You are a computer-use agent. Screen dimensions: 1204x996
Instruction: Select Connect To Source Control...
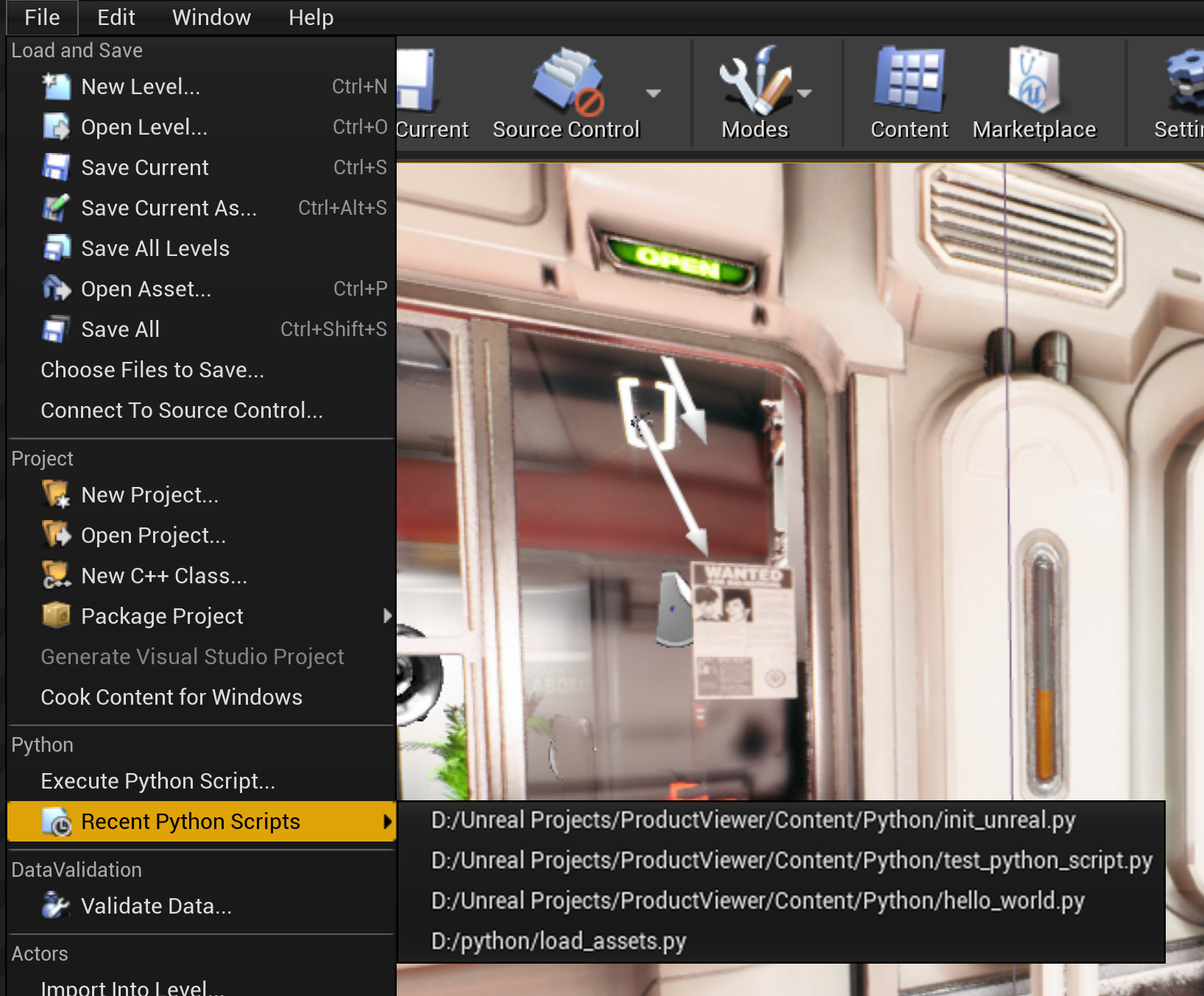point(201,410)
